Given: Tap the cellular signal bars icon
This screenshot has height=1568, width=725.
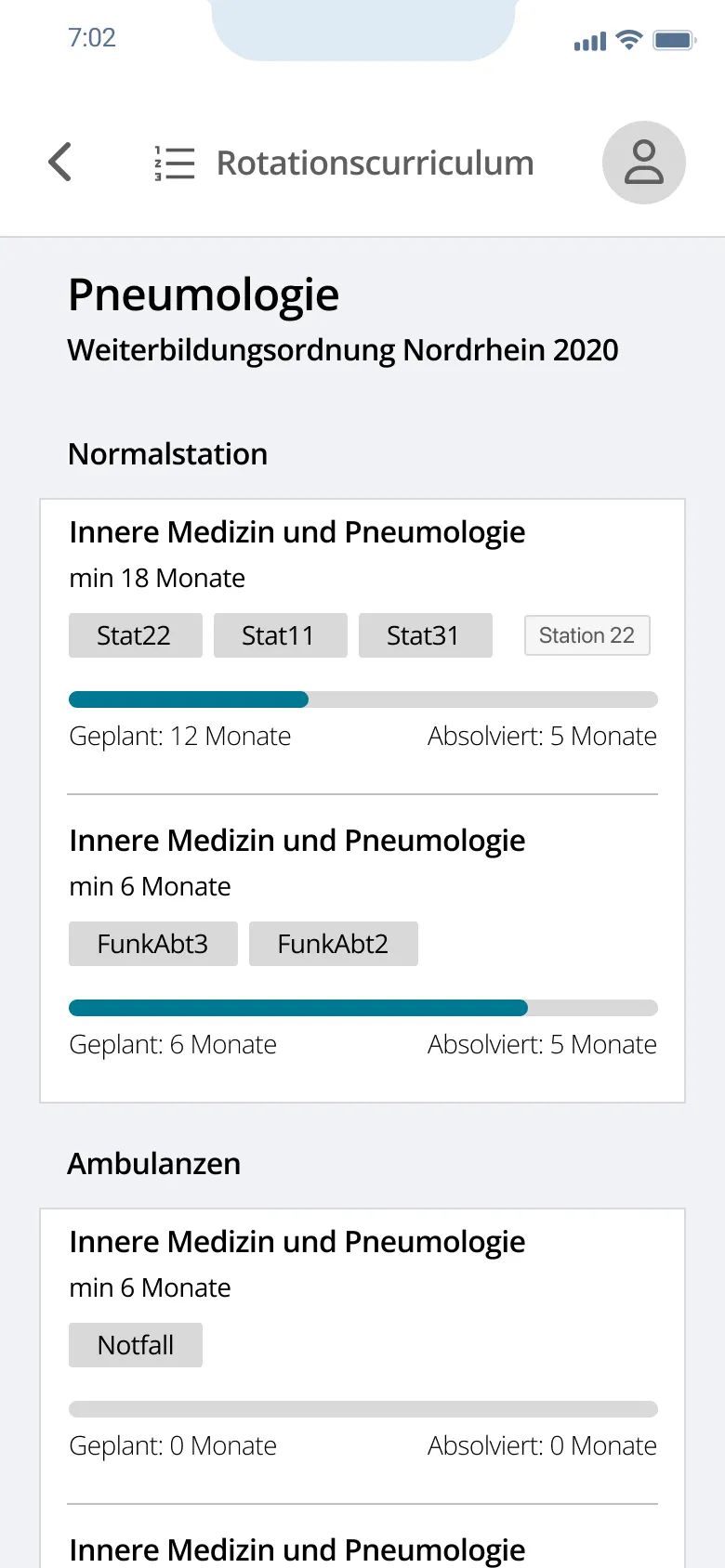Looking at the screenshot, I should point(589,42).
